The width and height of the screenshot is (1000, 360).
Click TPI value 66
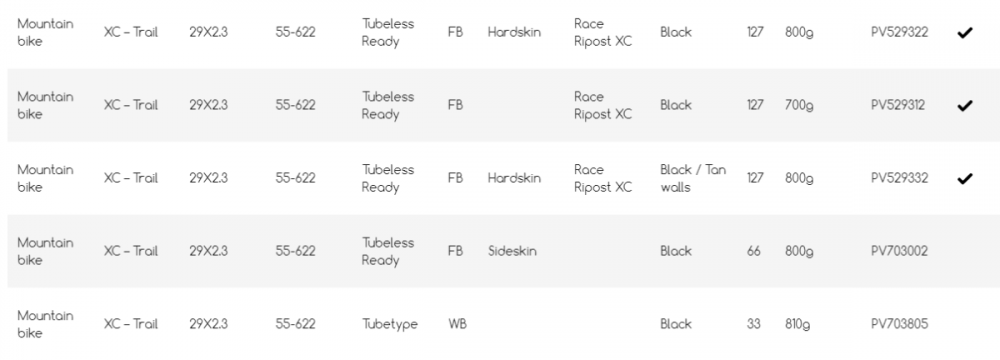point(754,251)
